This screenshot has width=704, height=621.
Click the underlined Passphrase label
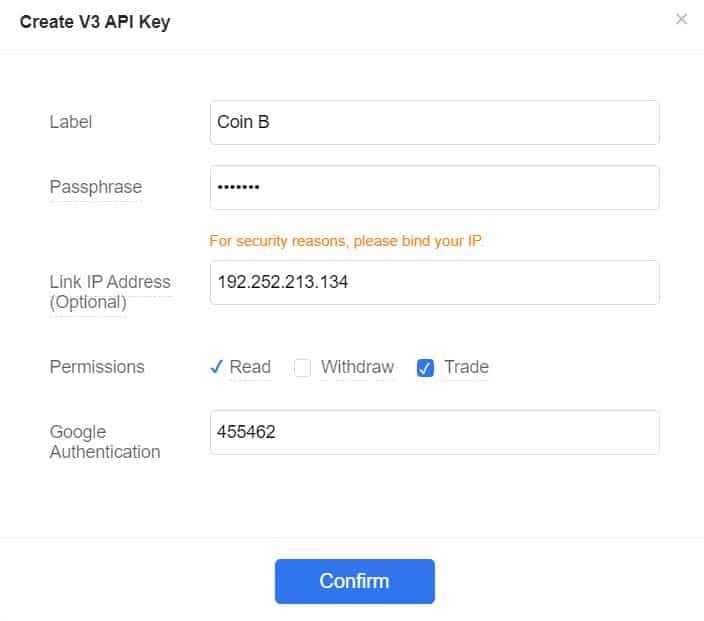click(x=96, y=187)
